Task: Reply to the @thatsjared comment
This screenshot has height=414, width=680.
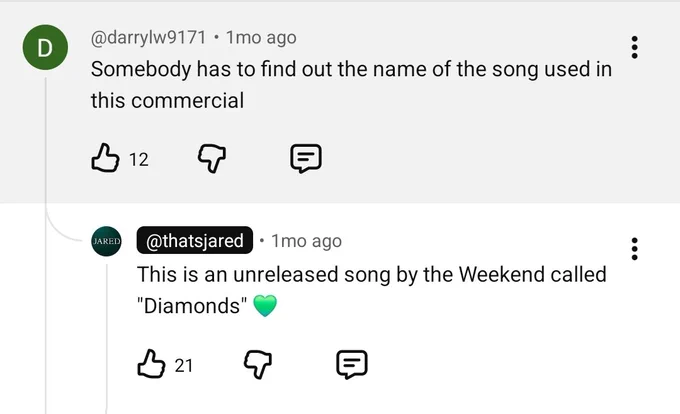Action: [x=352, y=364]
